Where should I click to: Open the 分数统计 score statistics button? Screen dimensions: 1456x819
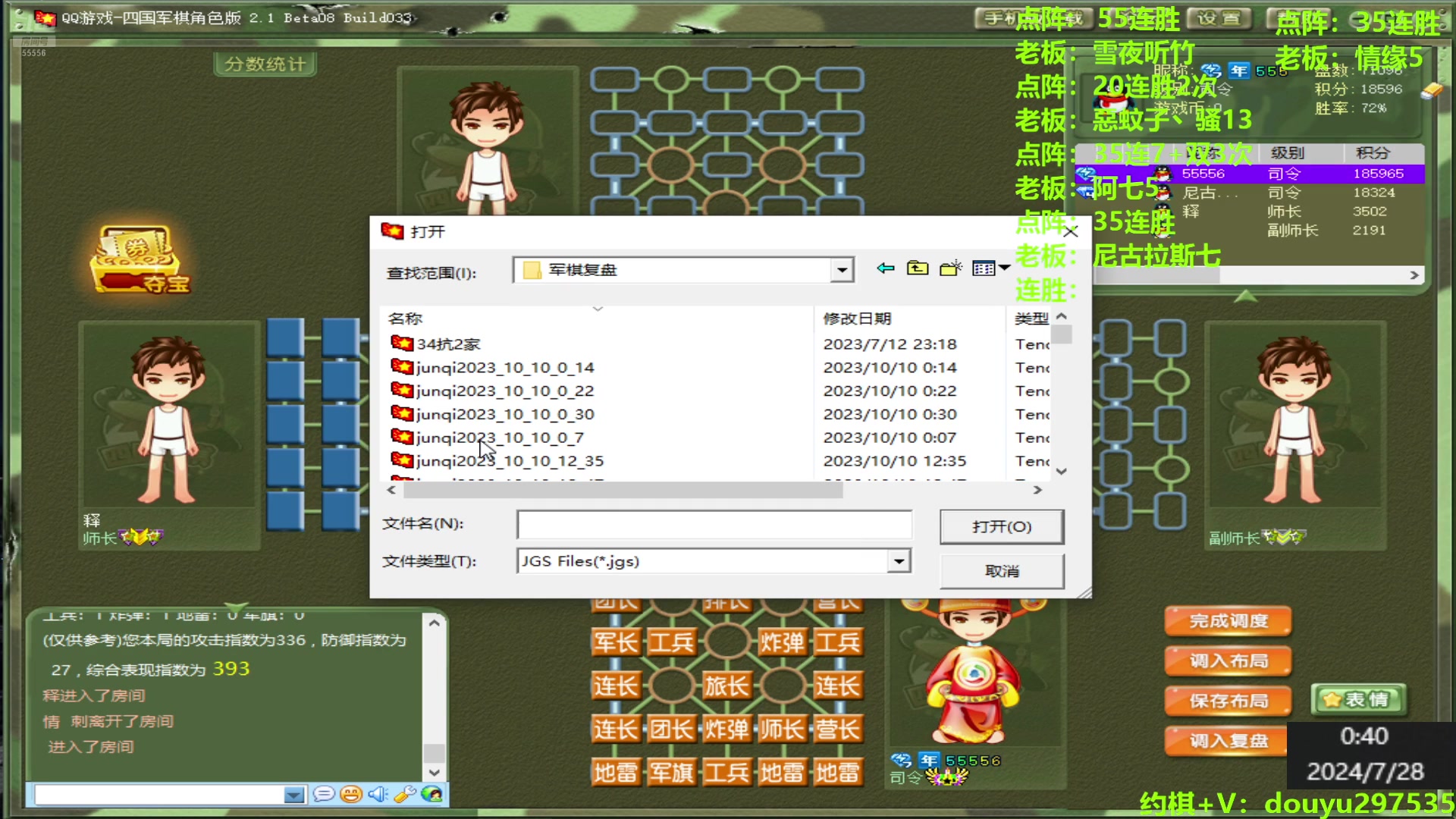click(265, 64)
